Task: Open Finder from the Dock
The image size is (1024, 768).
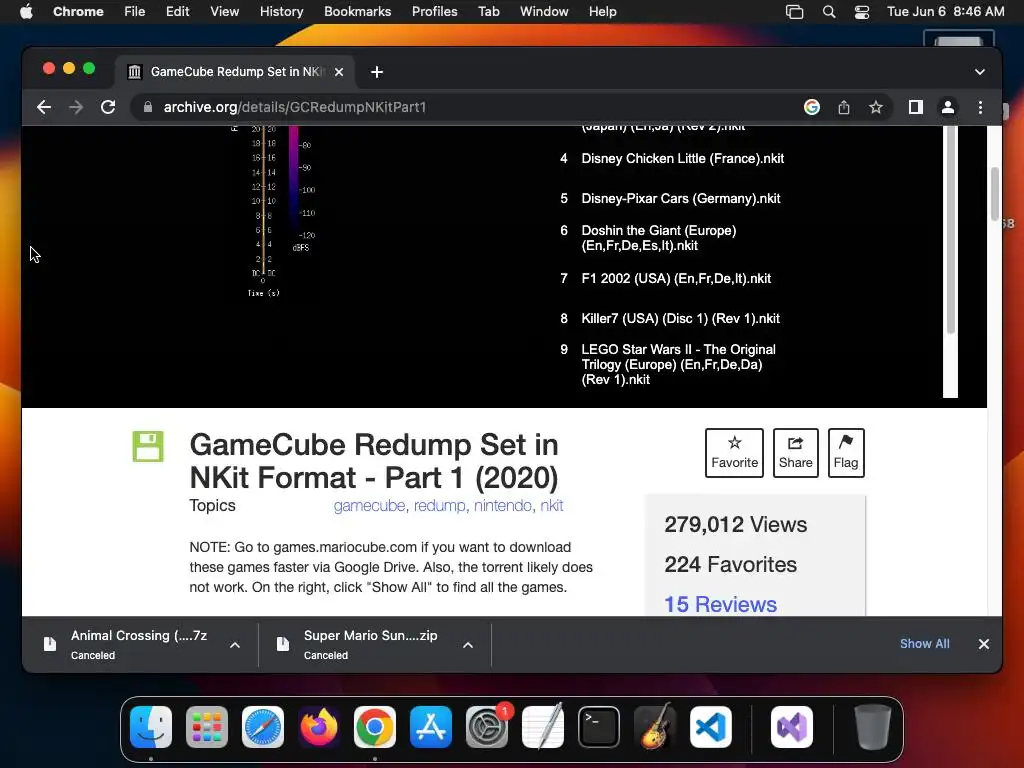Action: click(x=151, y=727)
